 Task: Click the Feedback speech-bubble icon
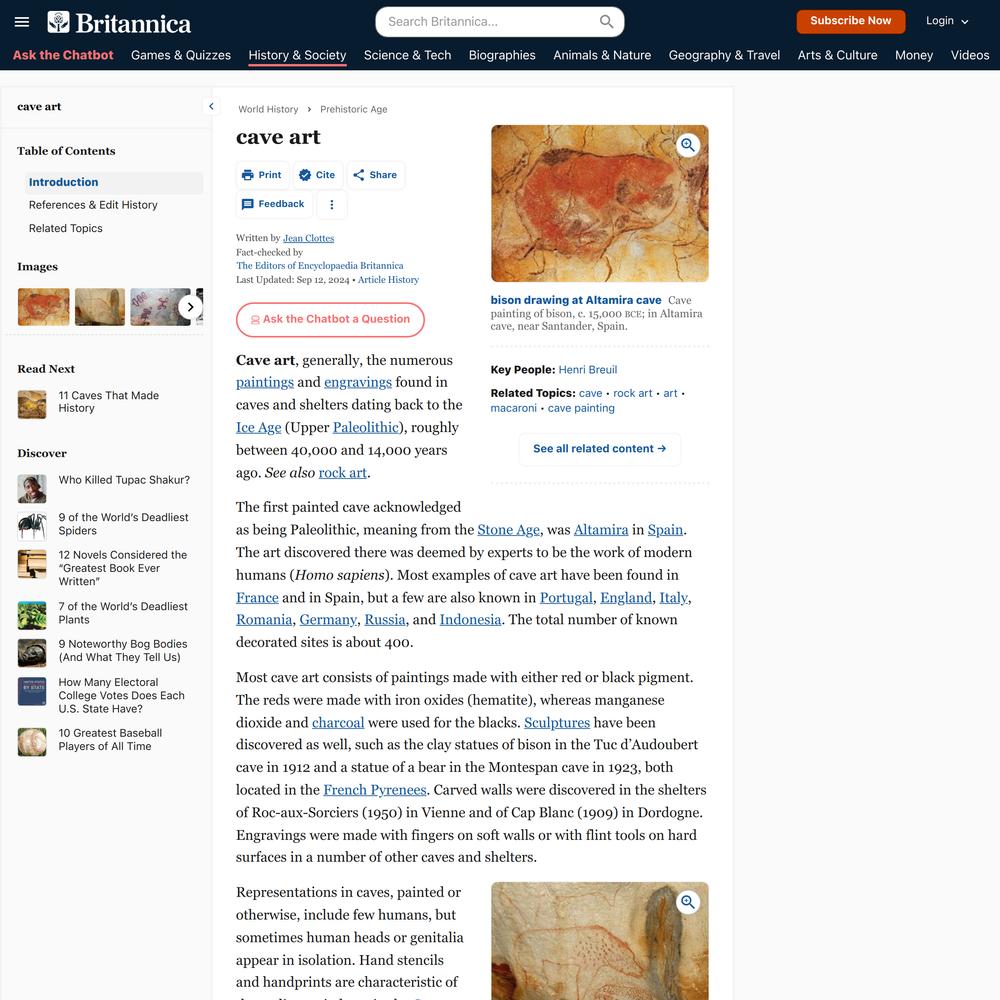click(247, 204)
